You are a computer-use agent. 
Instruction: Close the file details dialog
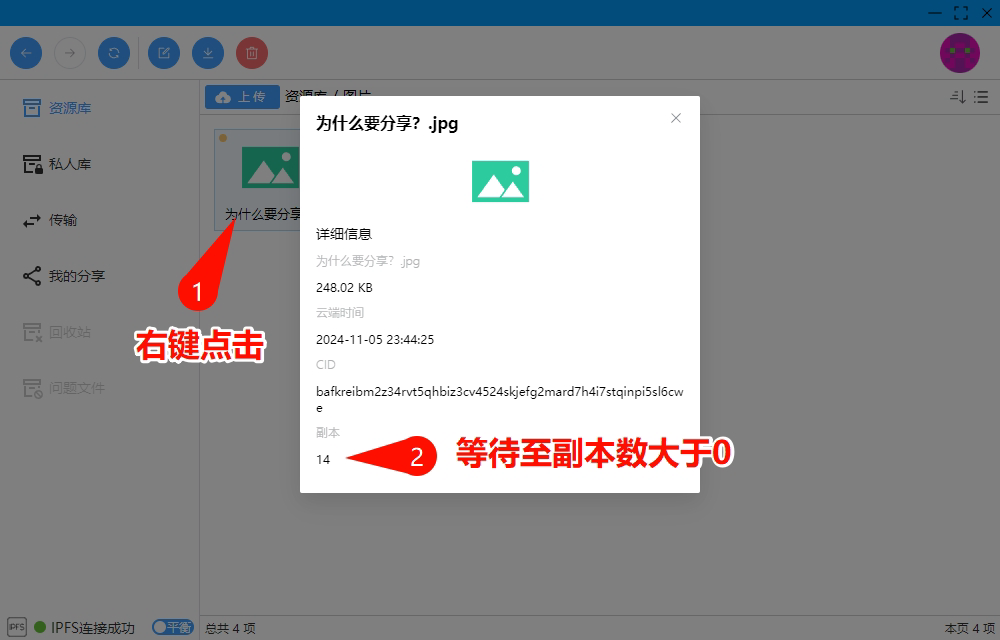676,118
